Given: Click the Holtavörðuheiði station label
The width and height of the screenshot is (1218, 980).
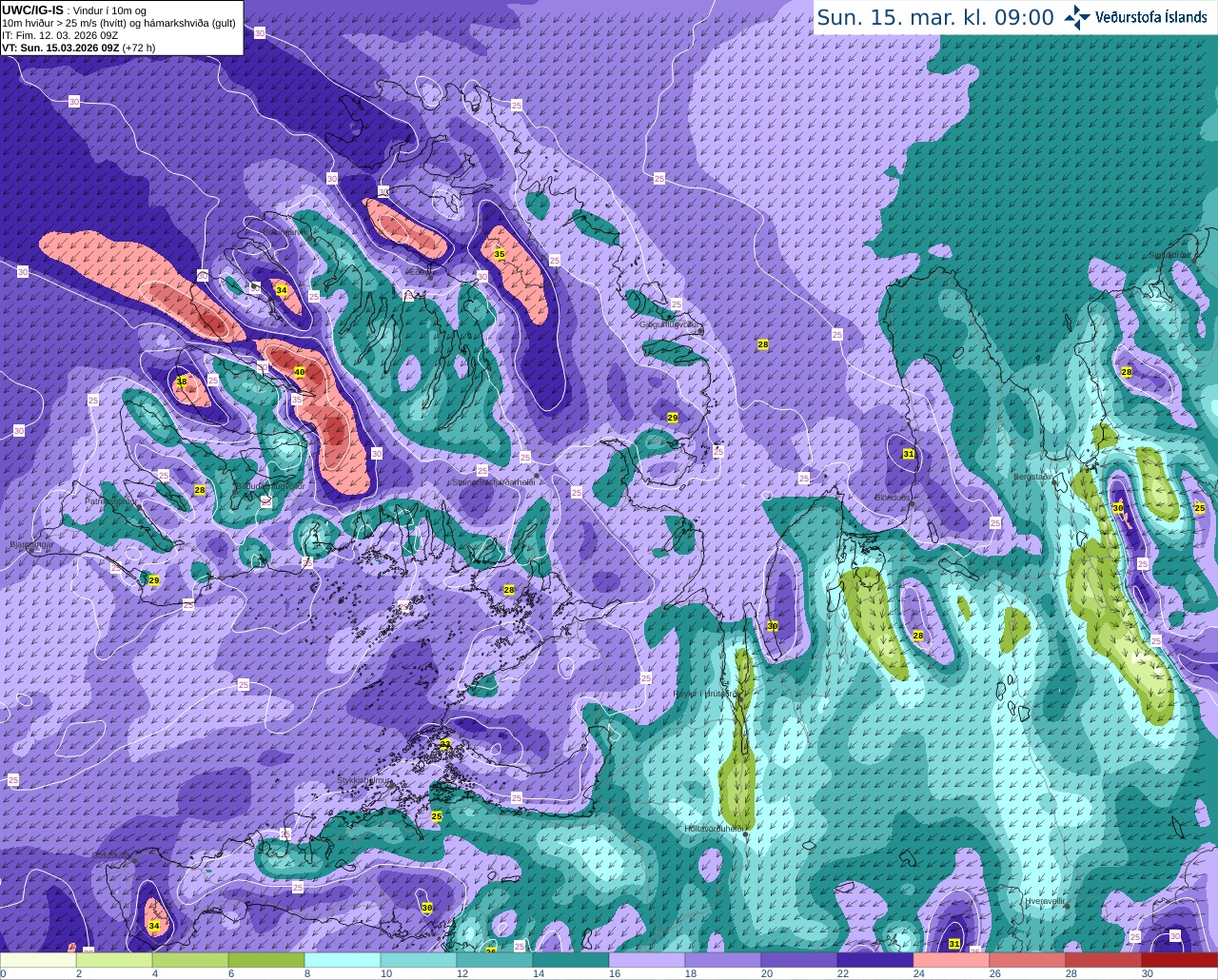Looking at the screenshot, I should click(716, 829).
